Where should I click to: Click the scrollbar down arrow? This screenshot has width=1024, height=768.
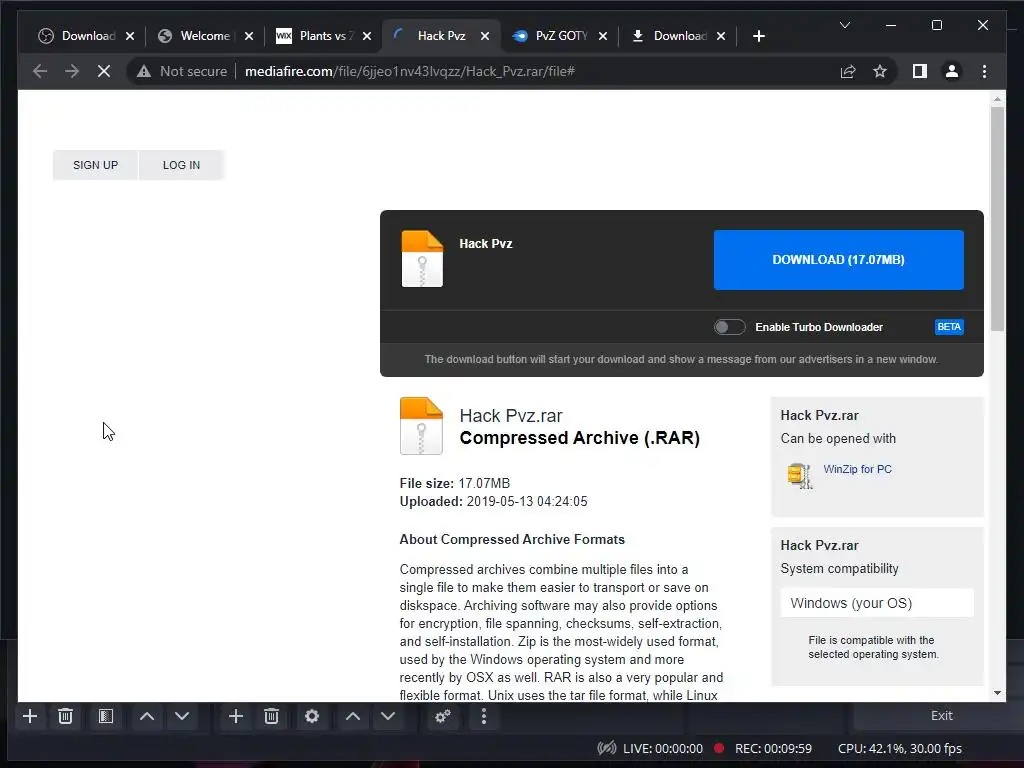[x=997, y=693]
